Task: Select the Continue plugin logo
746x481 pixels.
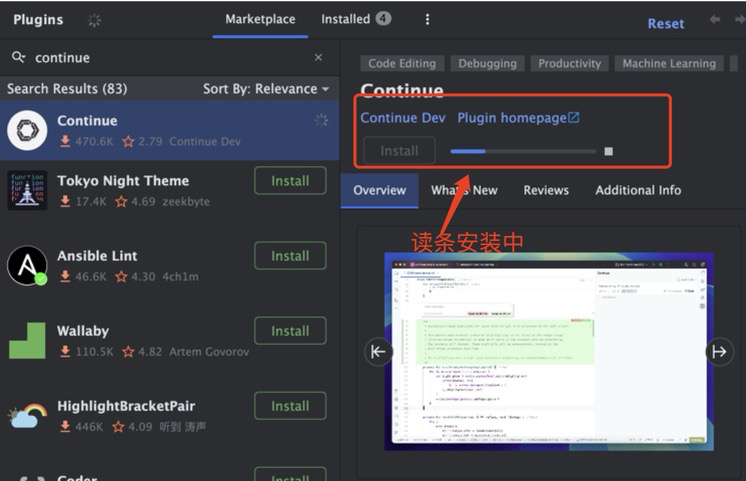Action: [27, 130]
